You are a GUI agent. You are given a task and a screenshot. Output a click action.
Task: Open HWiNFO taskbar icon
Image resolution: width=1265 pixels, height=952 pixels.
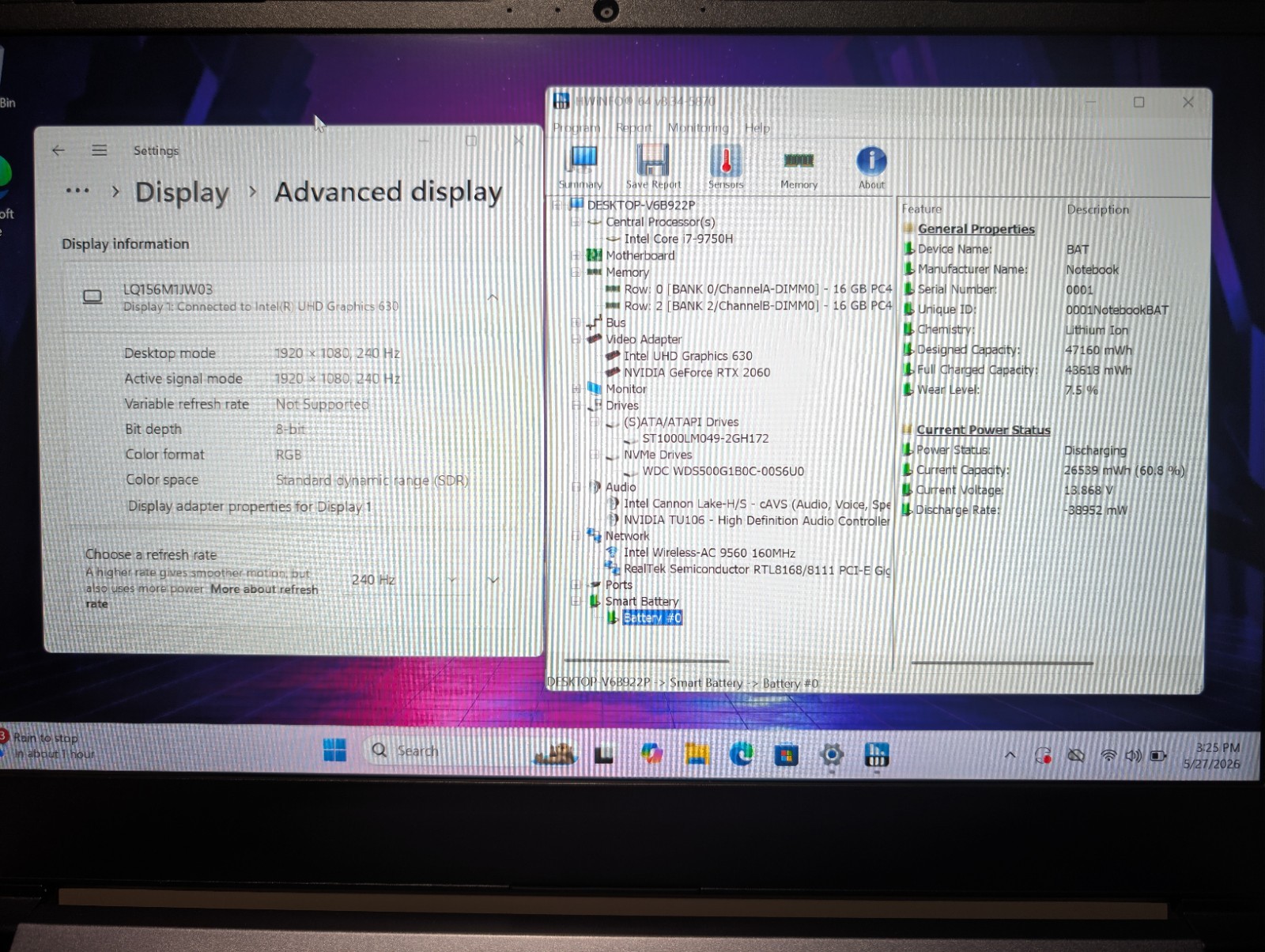877,755
